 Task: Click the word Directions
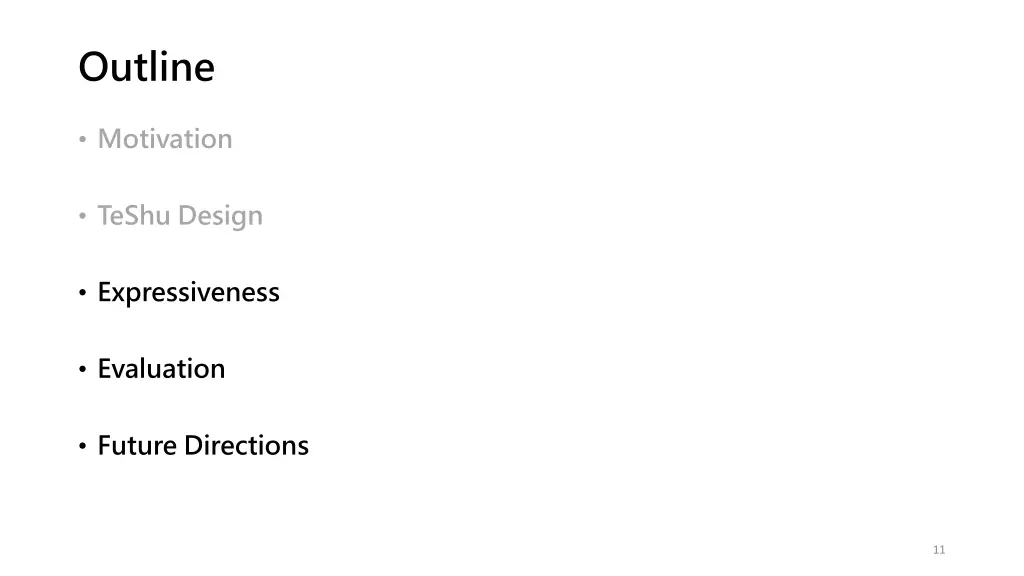246,445
